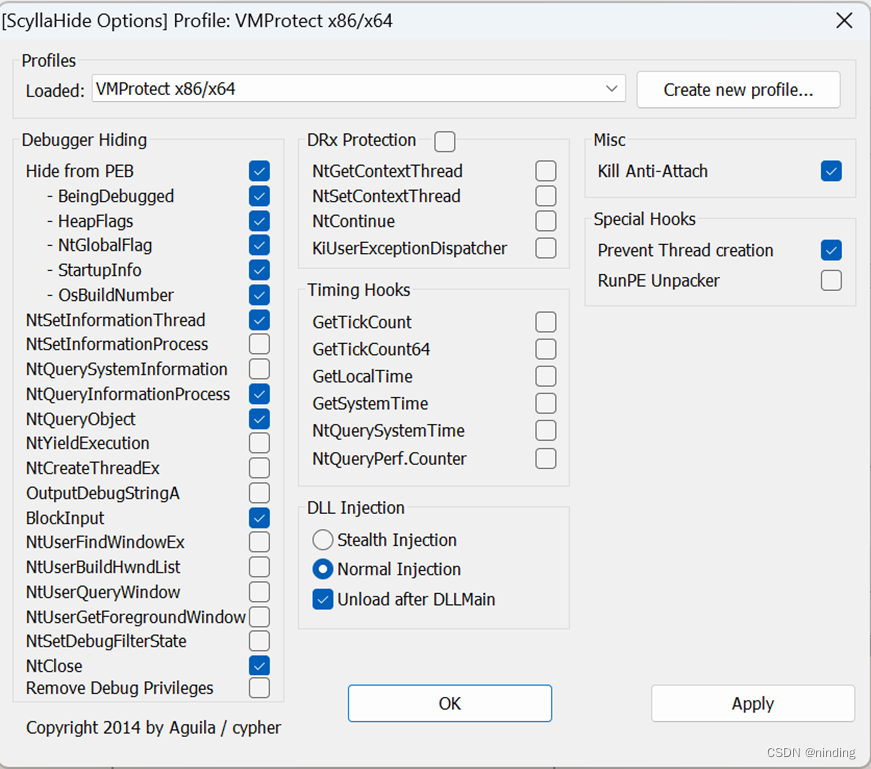Uncheck StartupInfo checkbox
This screenshot has height=769, width=871.
click(259, 270)
